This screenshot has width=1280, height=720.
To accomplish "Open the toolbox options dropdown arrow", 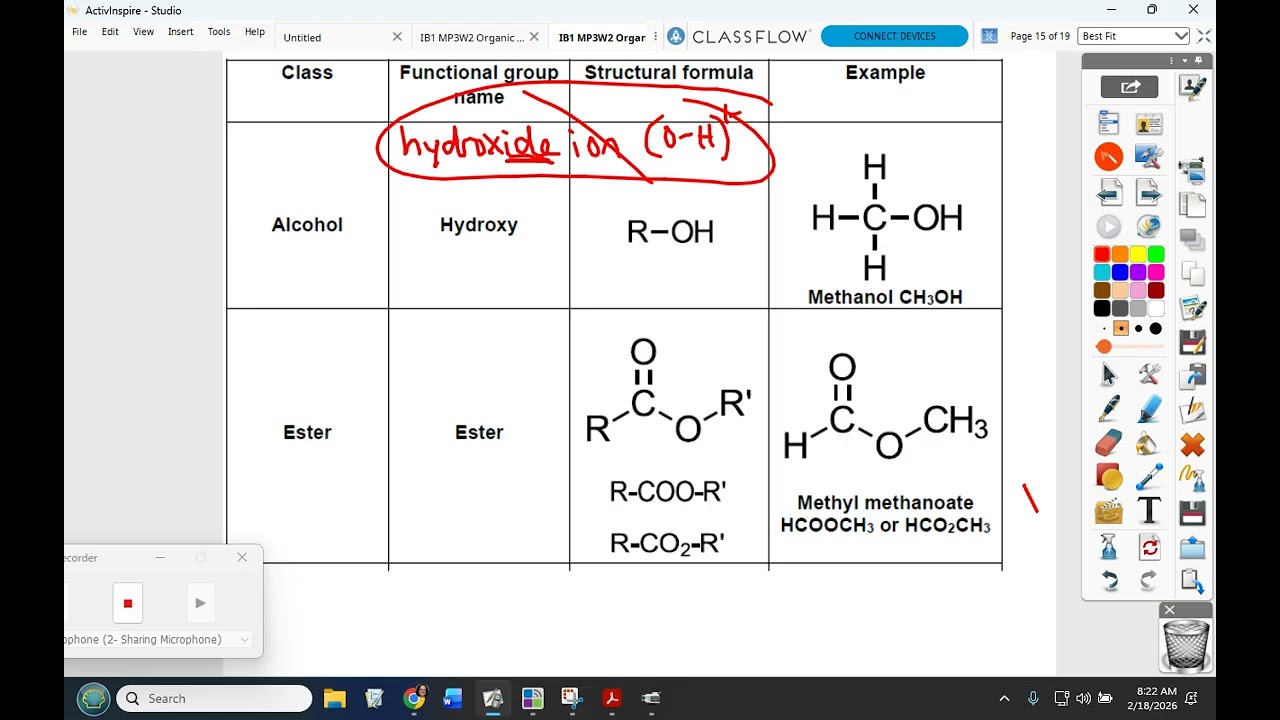I will (1184, 61).
